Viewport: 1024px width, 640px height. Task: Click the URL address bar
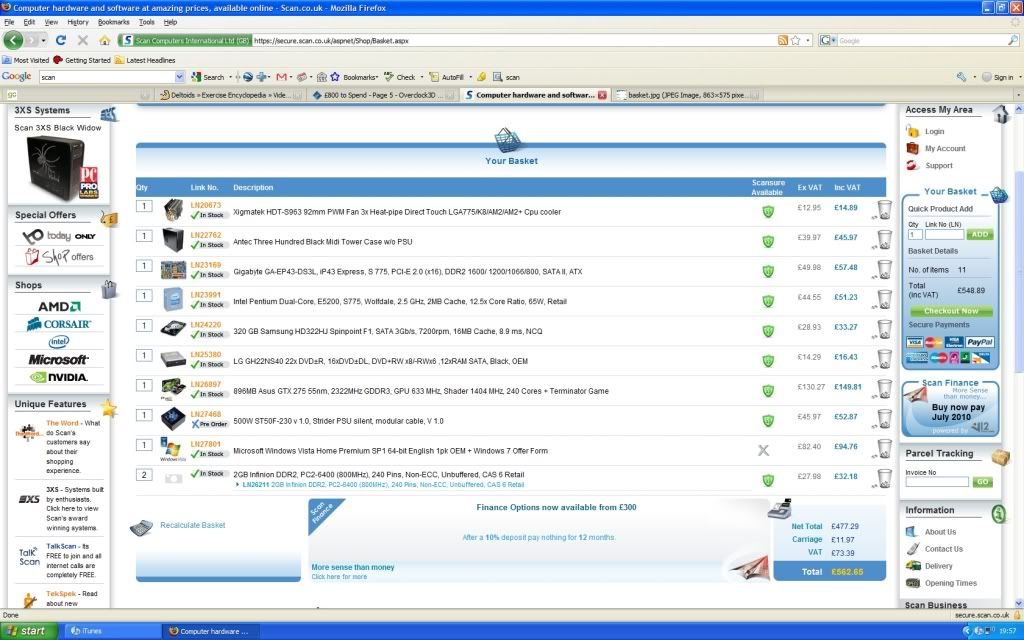click(513, 40)
